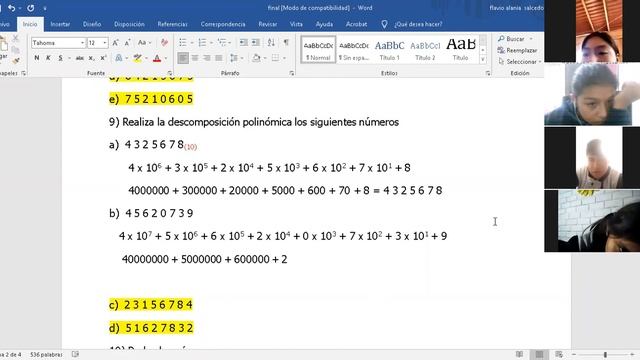
Task: Open the Revisar tab
Action: [268, 24]
